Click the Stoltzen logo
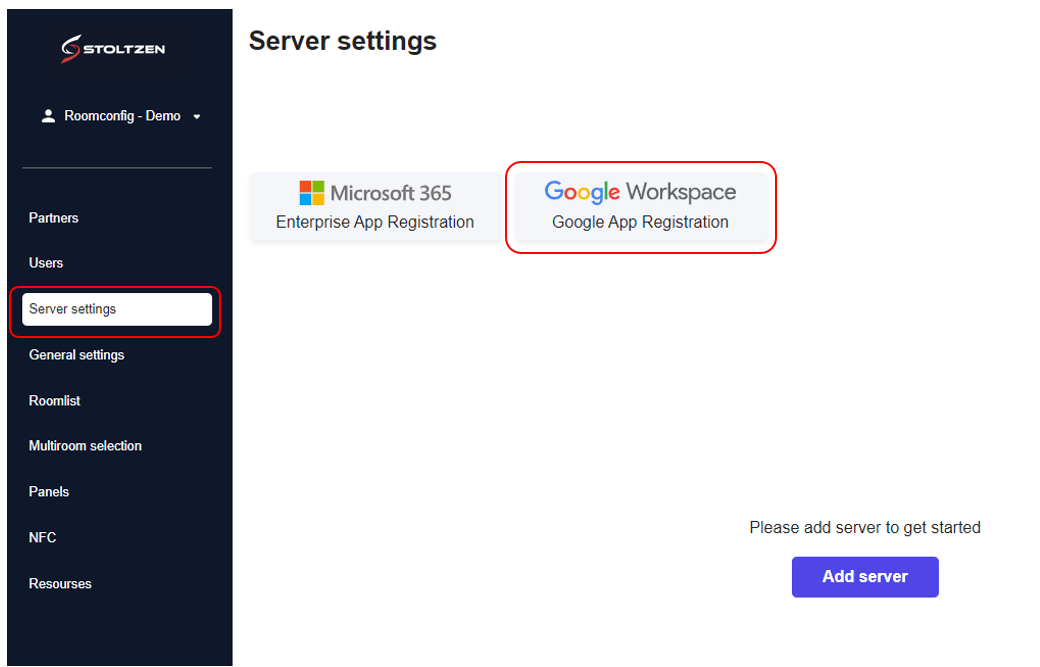 tap(113, 49)
